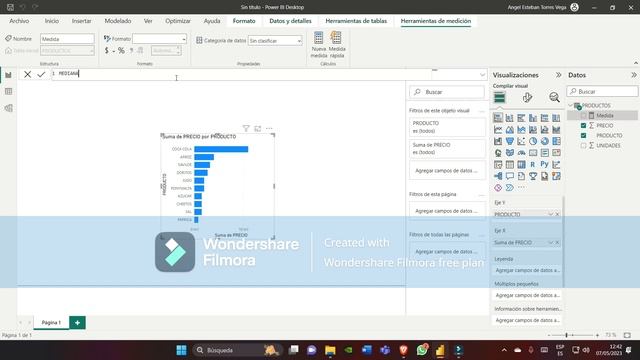640x360 pixels.
Task: Insert the R script visual
Action: [533, 164]
